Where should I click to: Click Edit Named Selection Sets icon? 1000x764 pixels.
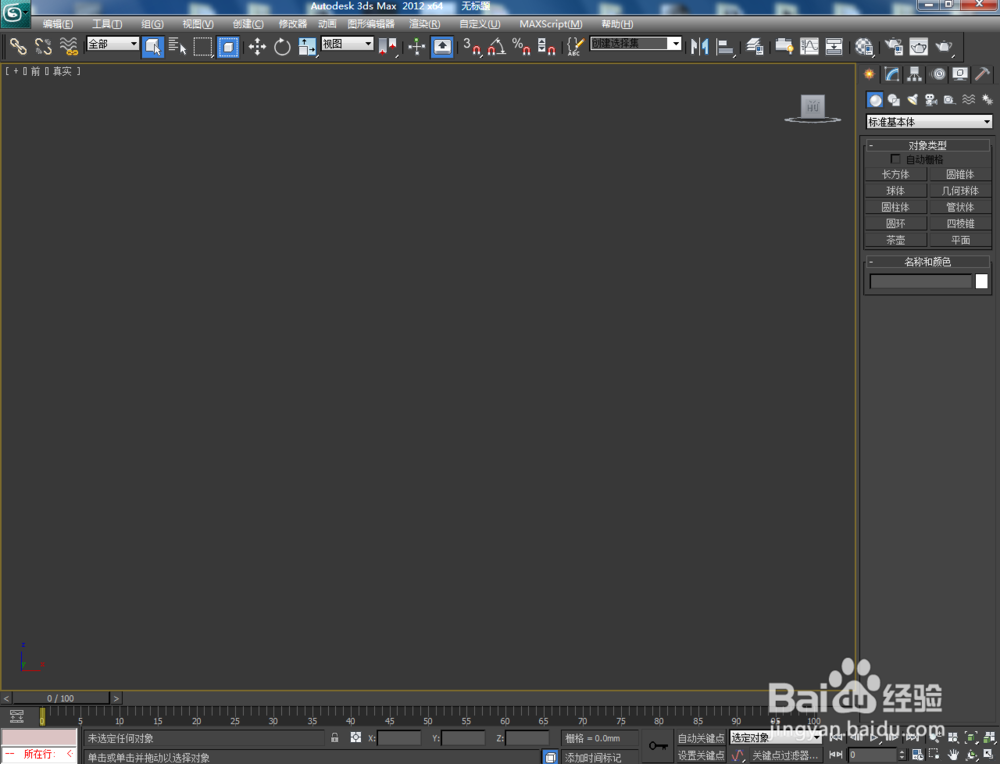pos(575,47)
